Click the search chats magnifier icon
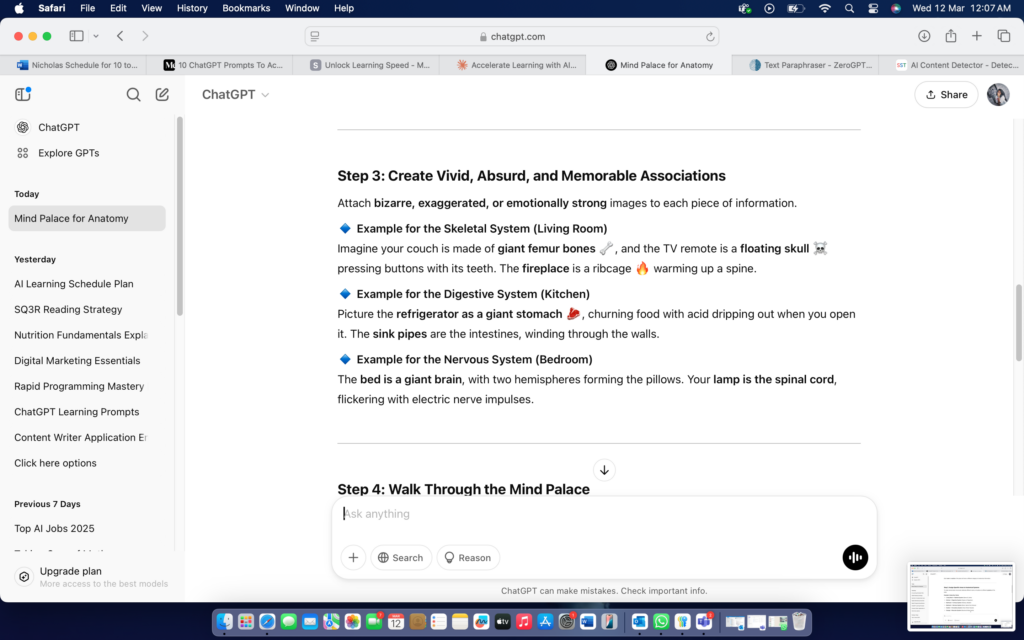The image size is (1024, 640). 133,95
